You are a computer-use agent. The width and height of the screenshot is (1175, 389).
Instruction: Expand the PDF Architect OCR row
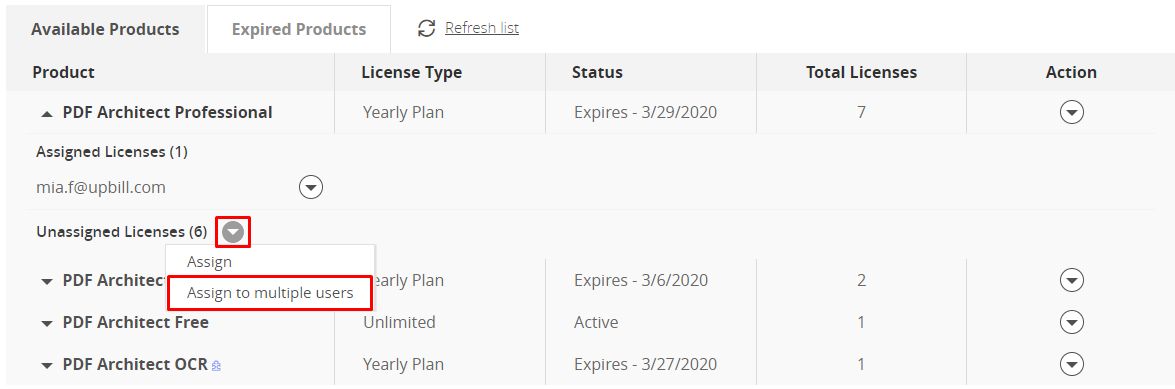pos(47,366)
